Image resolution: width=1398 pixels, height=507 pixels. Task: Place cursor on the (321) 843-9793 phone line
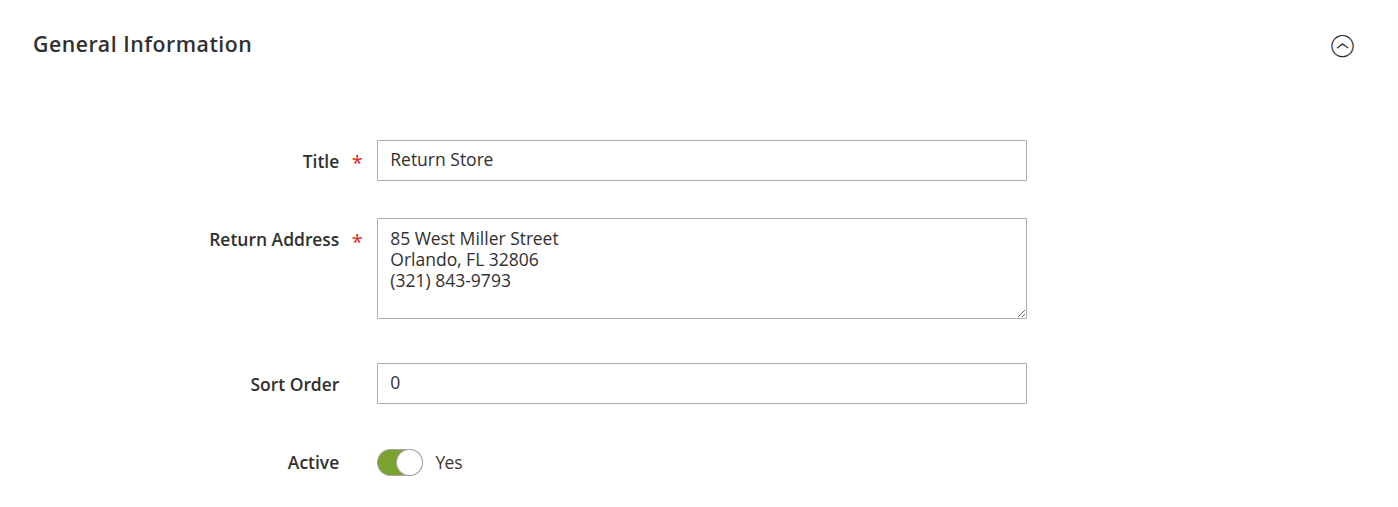[450, 281]
